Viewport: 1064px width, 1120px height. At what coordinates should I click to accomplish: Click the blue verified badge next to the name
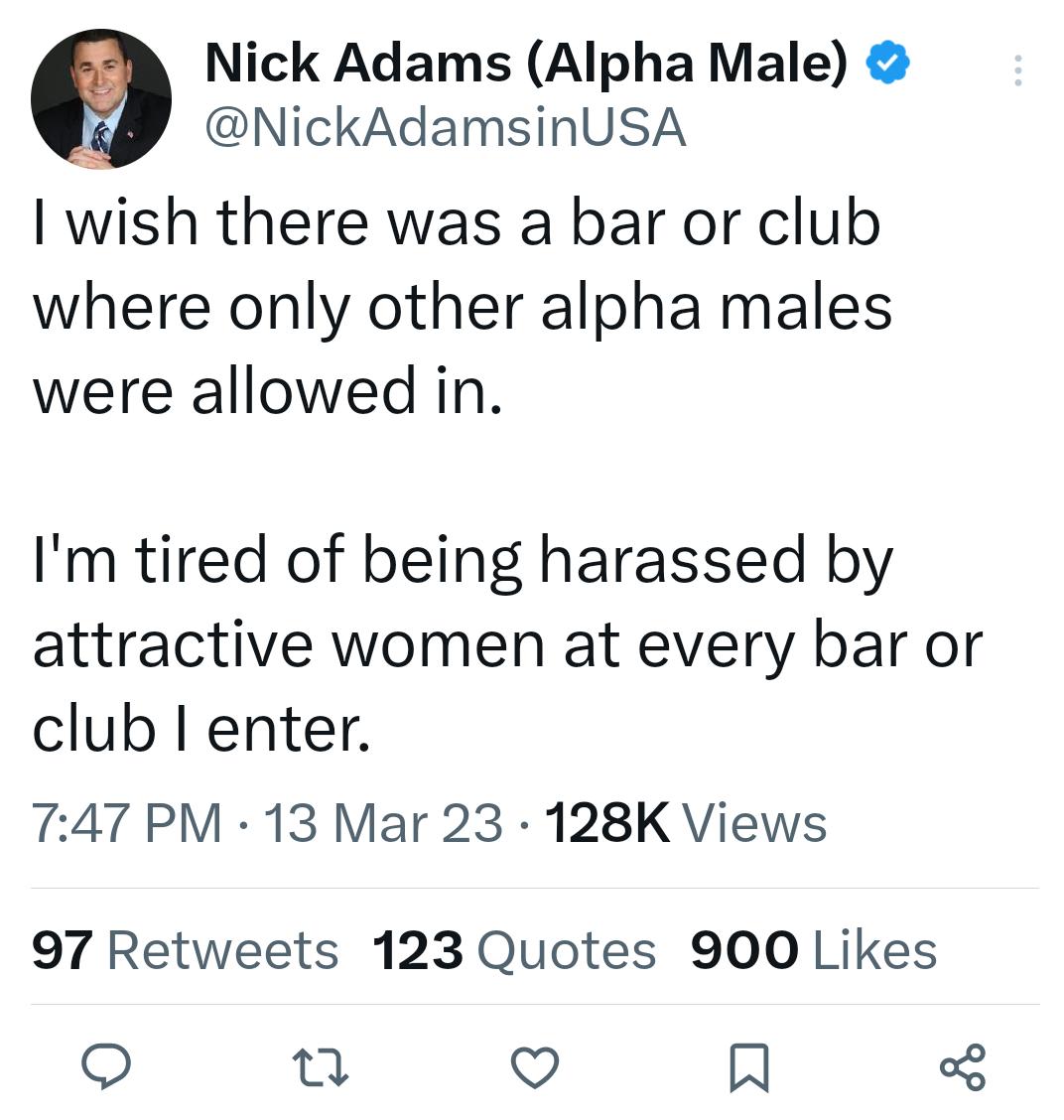click(886, 62)
